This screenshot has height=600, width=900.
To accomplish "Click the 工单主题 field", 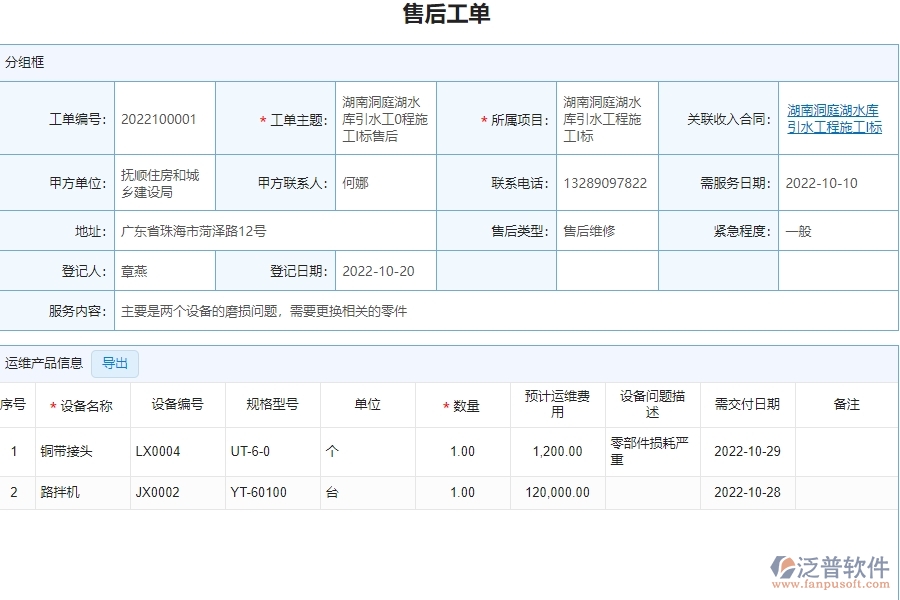I will 385,118.
